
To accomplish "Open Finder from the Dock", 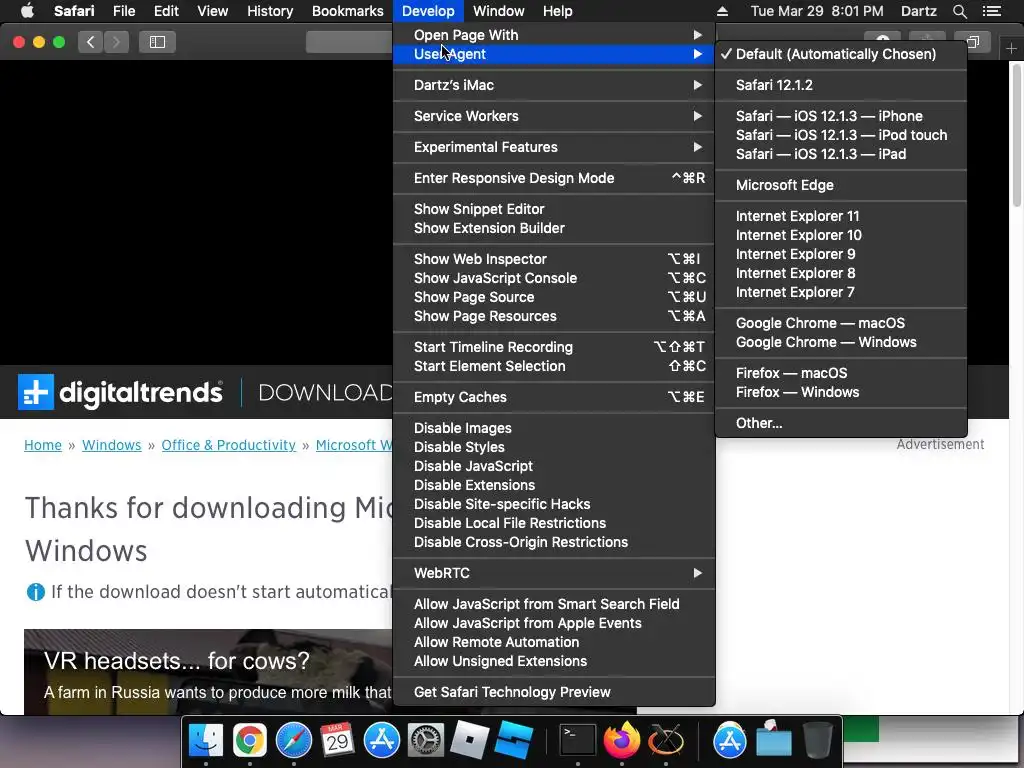I will (x=206, y=741).
